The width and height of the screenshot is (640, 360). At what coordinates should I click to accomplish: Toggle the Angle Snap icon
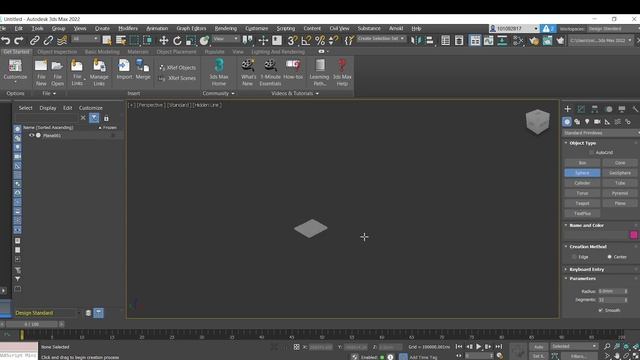(x=306, y=40)
